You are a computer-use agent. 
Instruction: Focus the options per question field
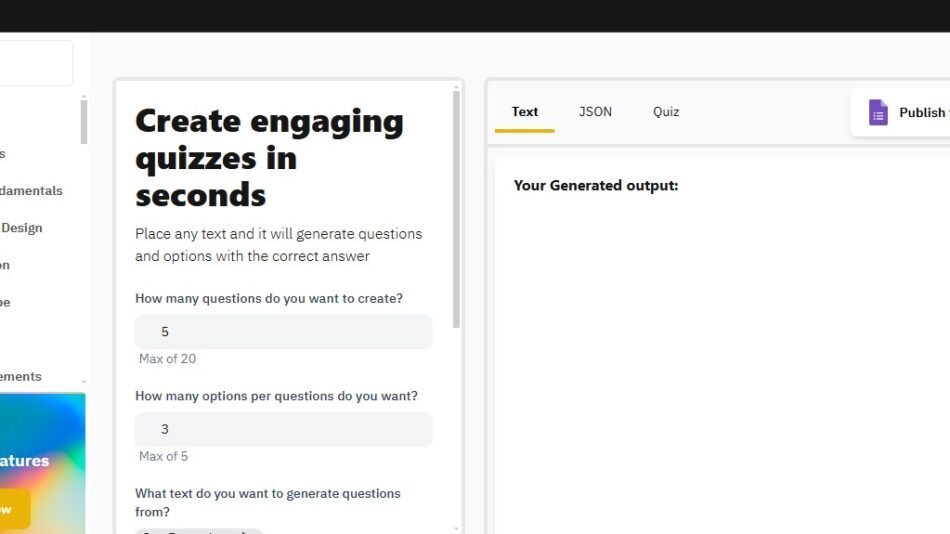click(284, 429)
